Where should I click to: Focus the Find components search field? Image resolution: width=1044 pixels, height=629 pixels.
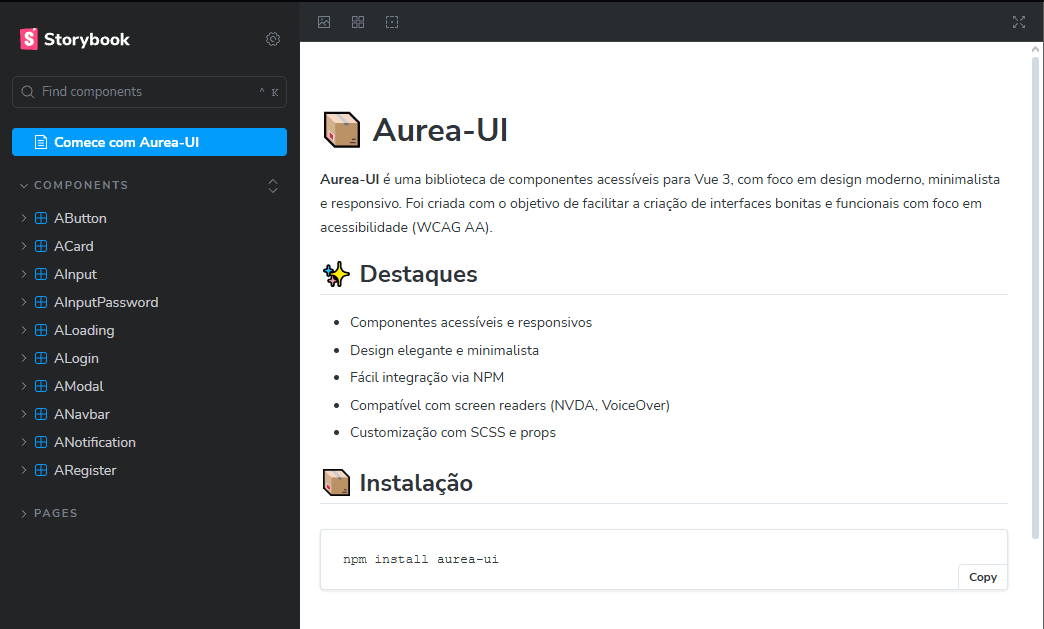pyautogui.click(x=149, y=92)
